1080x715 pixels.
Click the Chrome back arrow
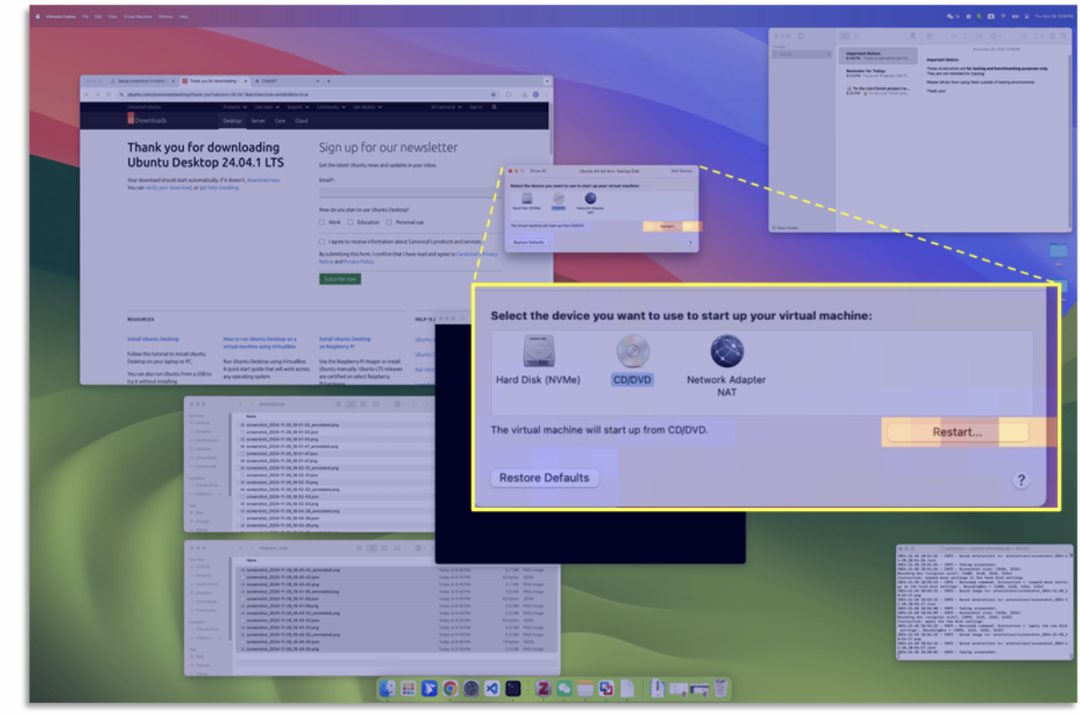tap(87, 94)
